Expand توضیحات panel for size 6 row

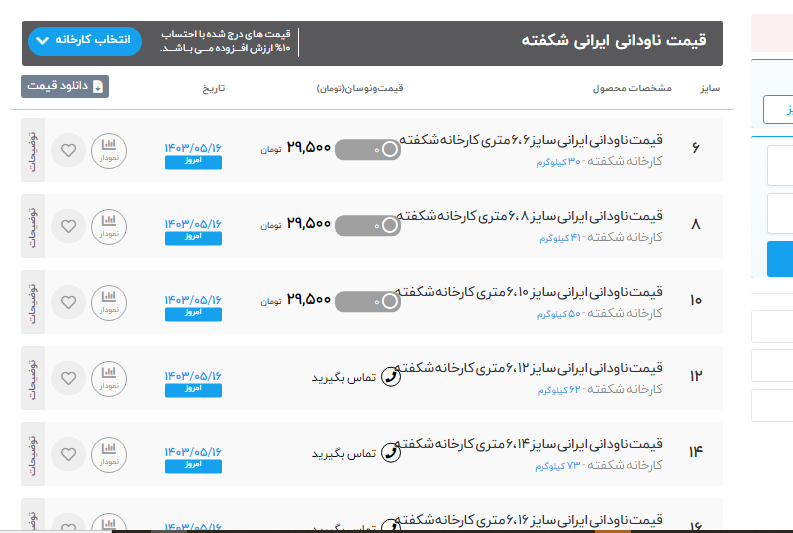32,151
